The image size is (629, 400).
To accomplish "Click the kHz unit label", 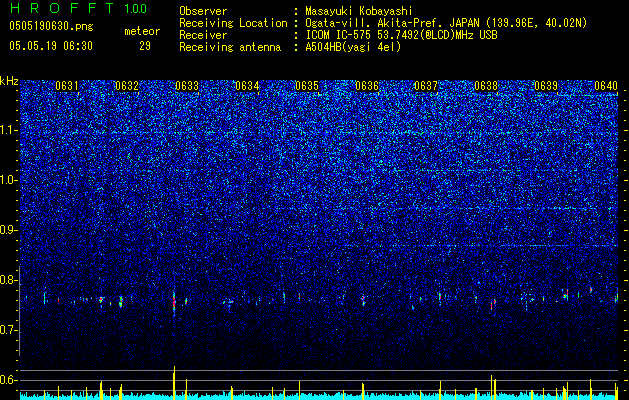I will tap(9, 81).
